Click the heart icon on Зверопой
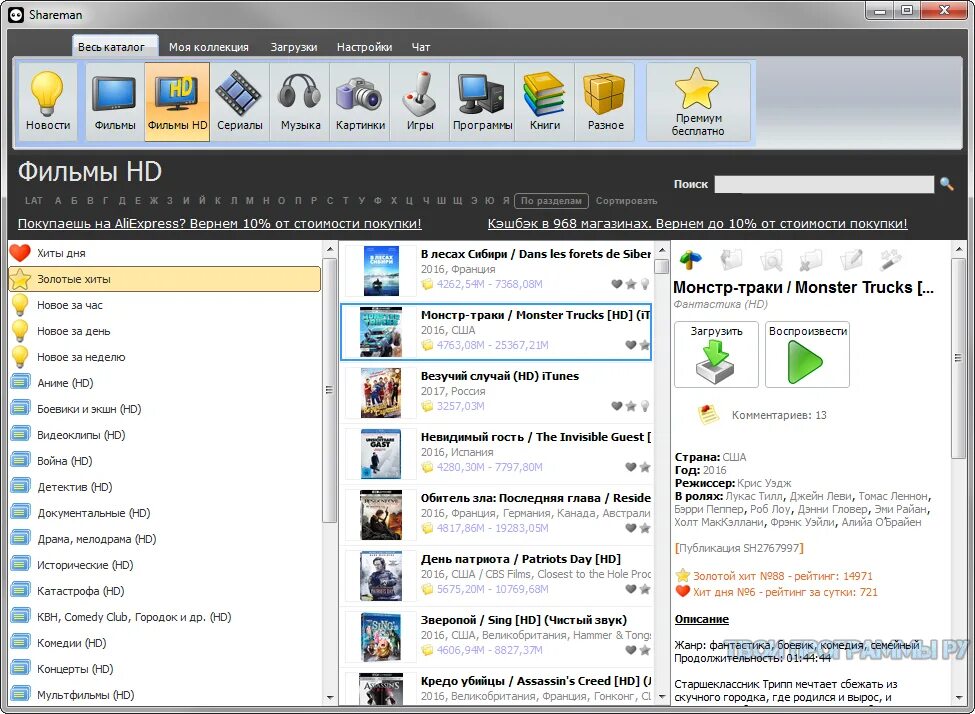 pos(631,650)
